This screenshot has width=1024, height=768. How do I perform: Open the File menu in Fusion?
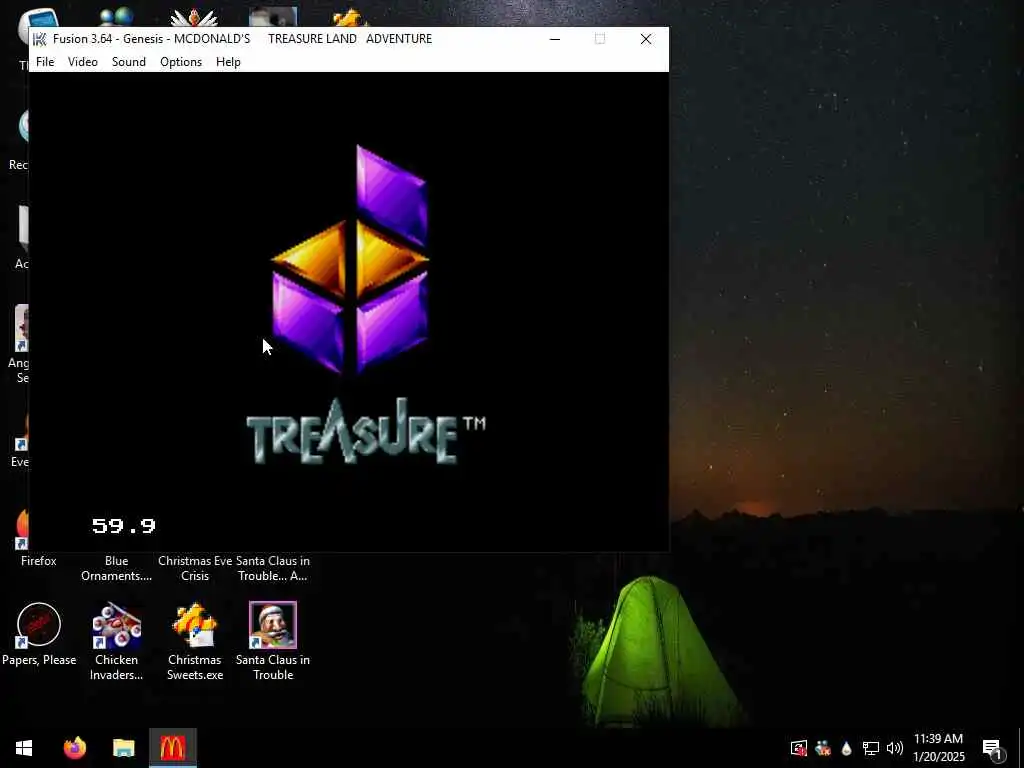tap(45, 61)
